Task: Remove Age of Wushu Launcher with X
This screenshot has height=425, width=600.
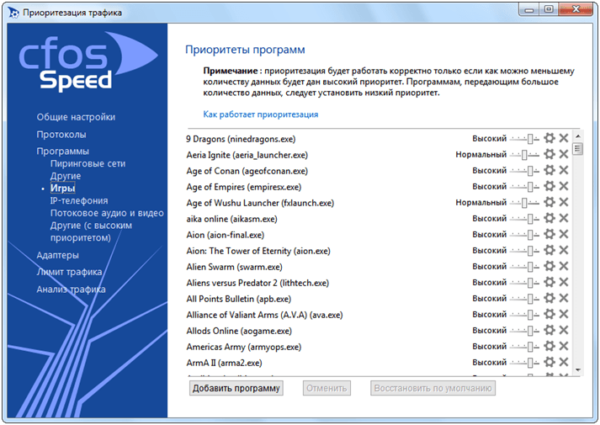Action: [564, 202]
